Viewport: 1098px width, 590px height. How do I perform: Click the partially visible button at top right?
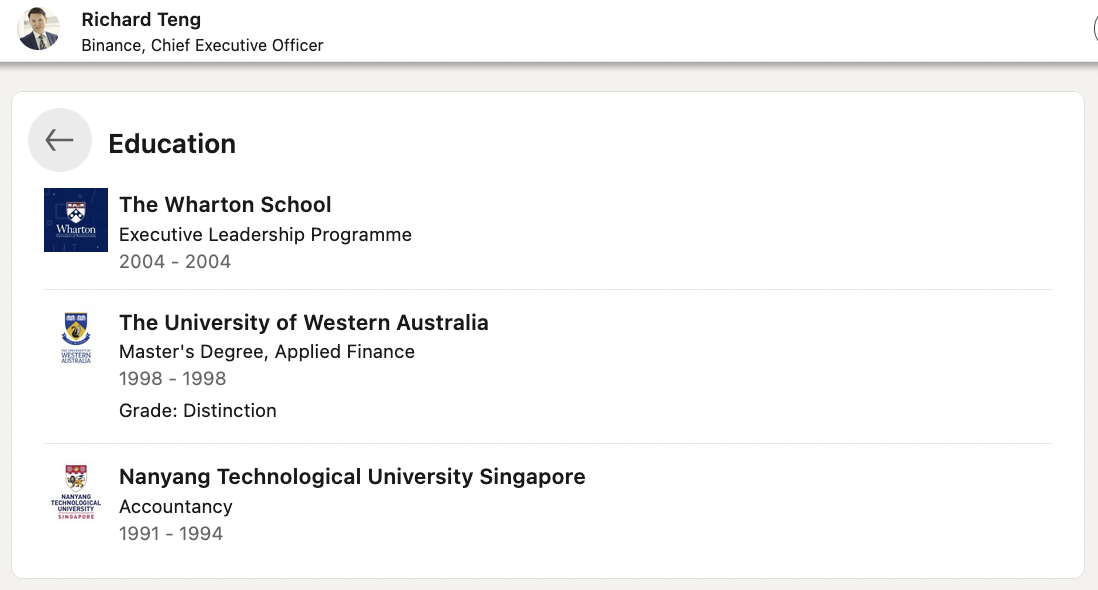1094,29
